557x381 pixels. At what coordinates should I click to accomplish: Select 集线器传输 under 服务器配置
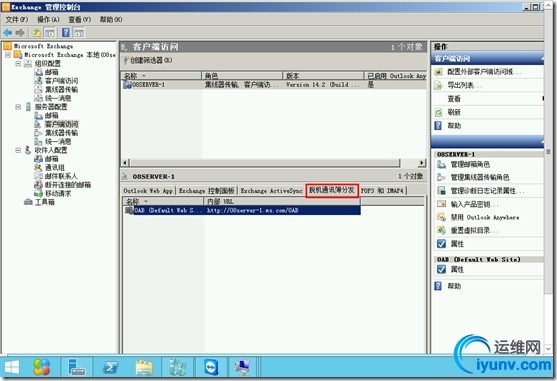(61, 133)
